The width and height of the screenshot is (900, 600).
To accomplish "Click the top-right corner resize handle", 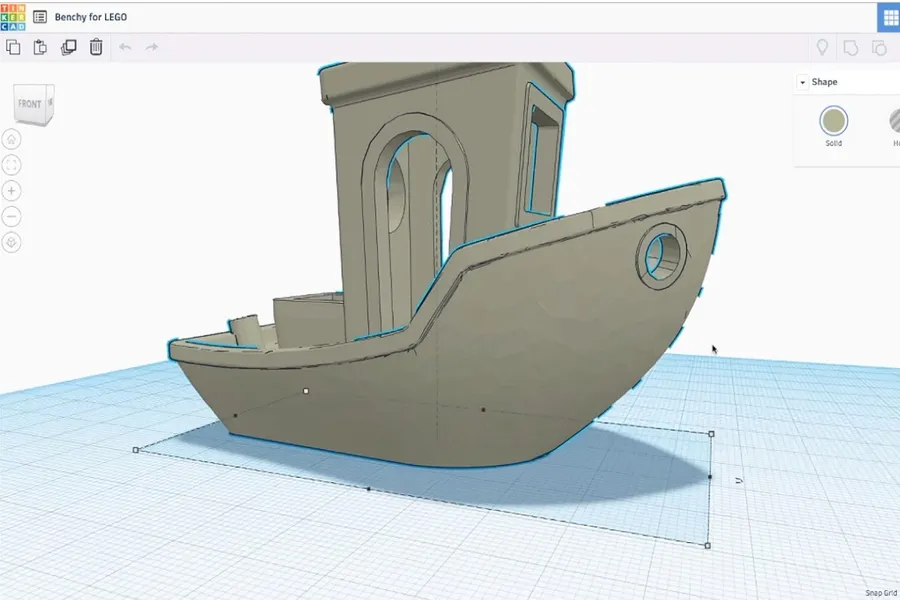I will pyautogui.click(x=711, y=434).
